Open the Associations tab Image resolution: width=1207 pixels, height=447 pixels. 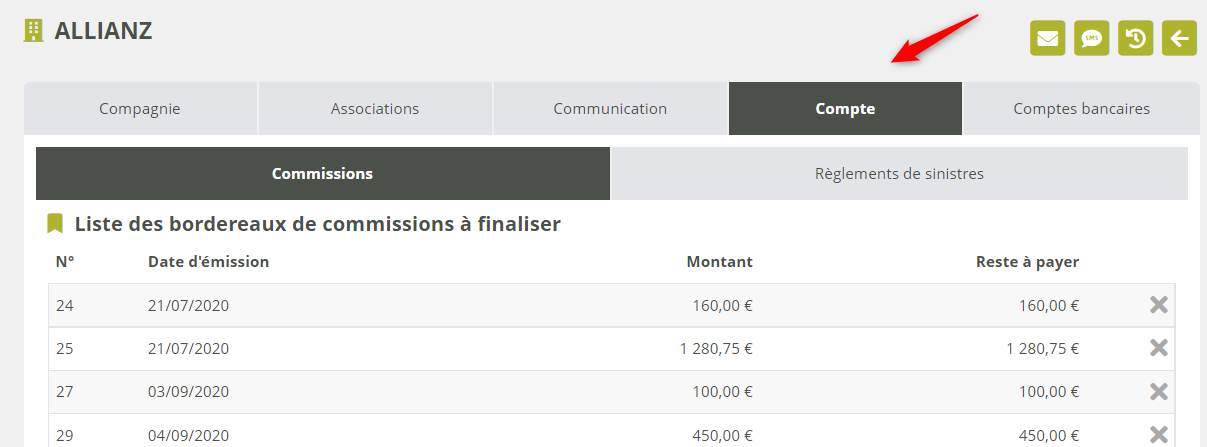375,109
